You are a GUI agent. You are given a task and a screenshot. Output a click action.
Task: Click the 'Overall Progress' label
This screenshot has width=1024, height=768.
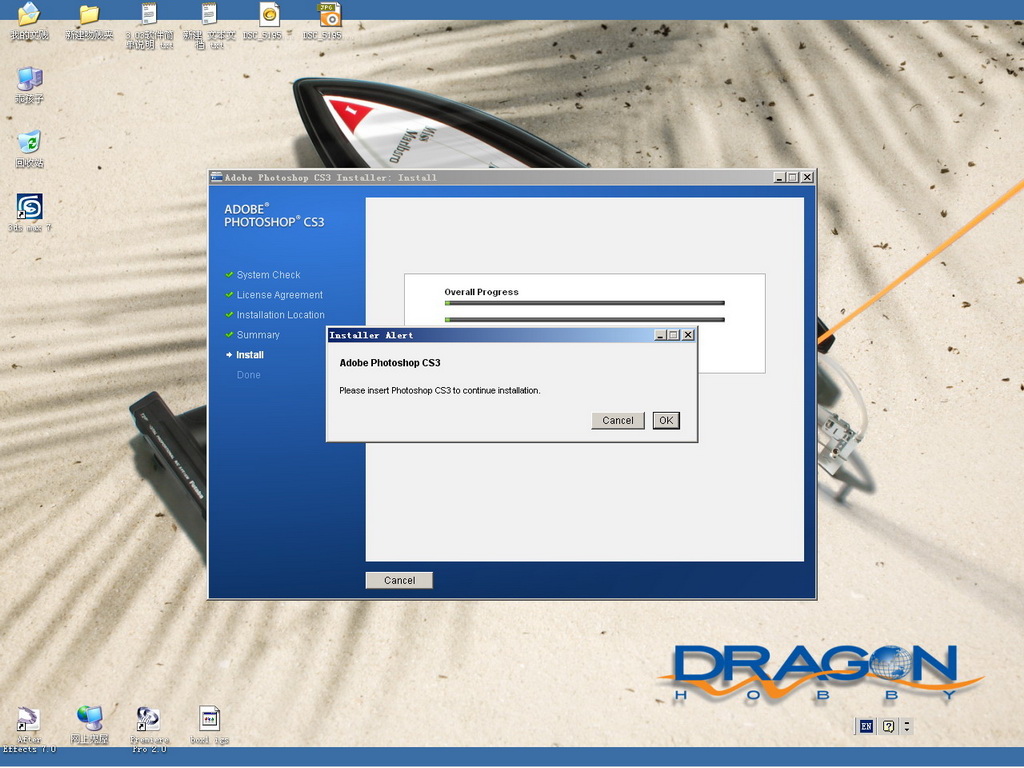[481, 292]
